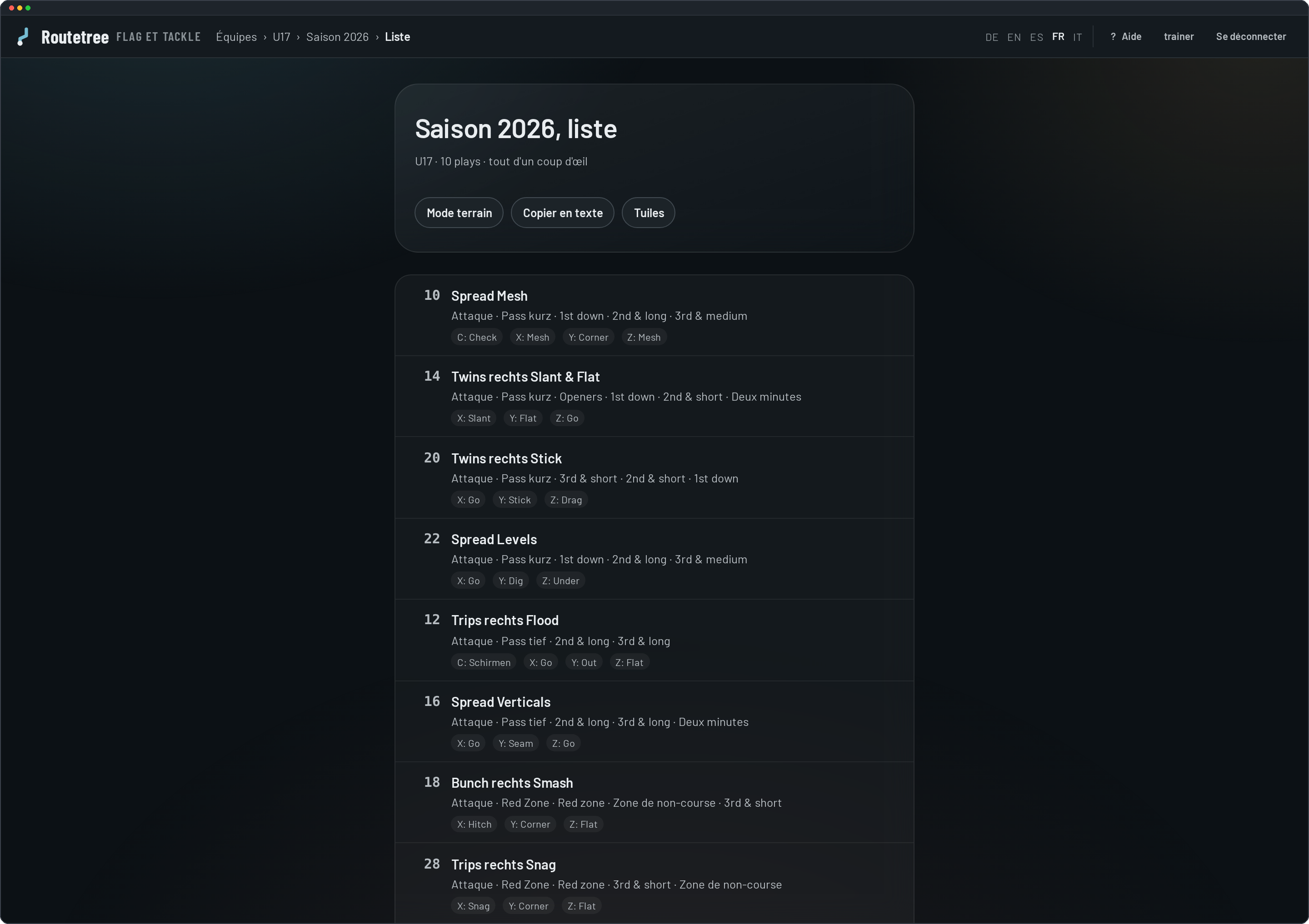Go to Équipes in the breadcrumb

point(236,37)
